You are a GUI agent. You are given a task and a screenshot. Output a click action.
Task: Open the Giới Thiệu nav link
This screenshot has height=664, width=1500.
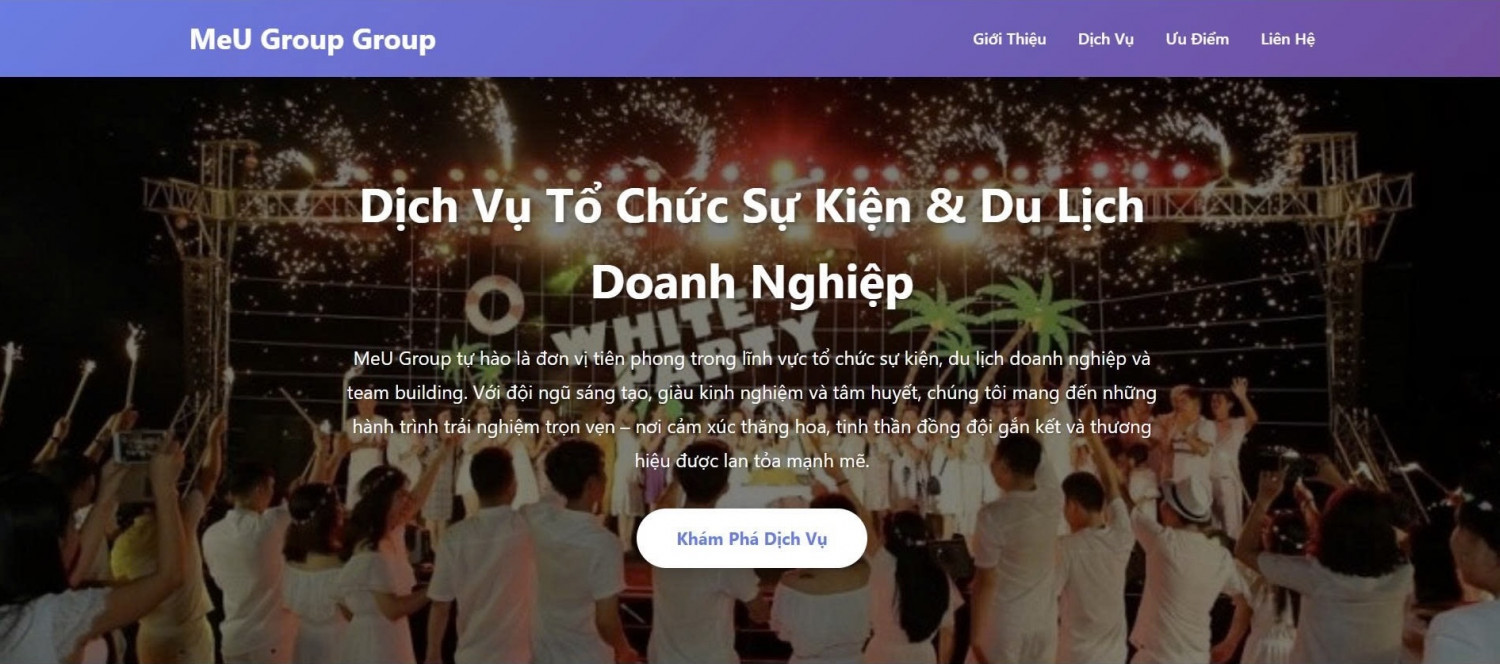(1009, 39)
